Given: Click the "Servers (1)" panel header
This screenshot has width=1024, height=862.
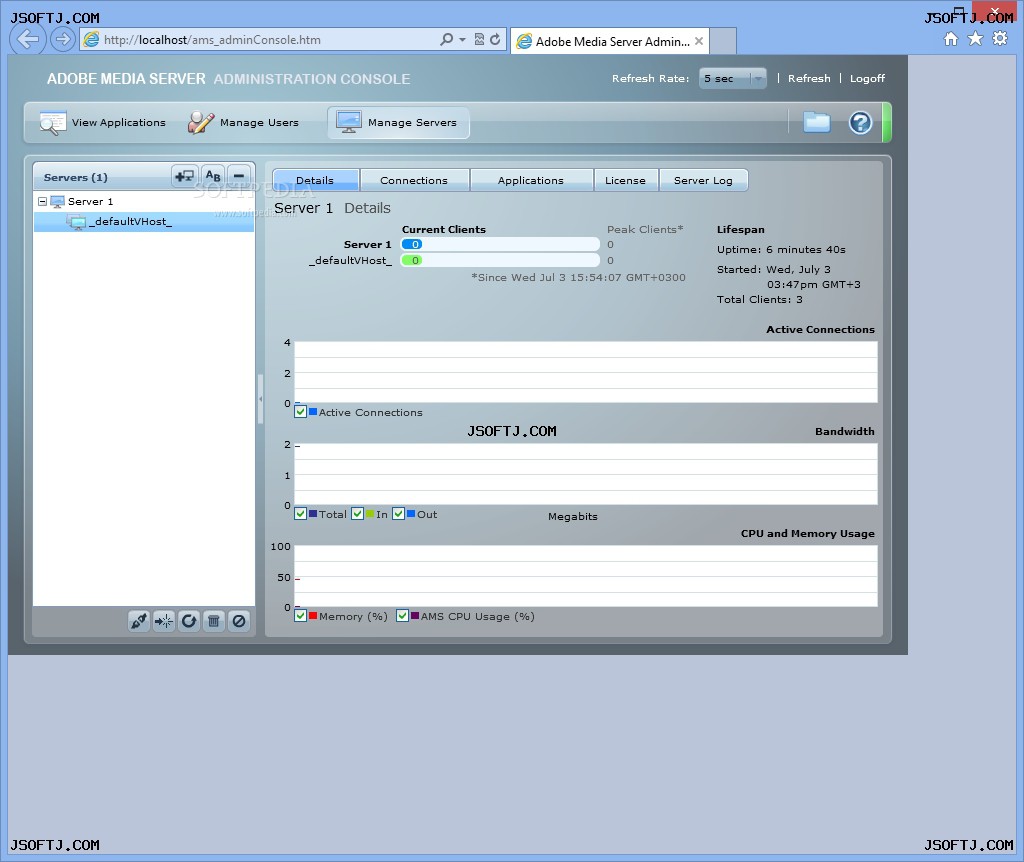Looking at the screenshot, I should (76, 177).
